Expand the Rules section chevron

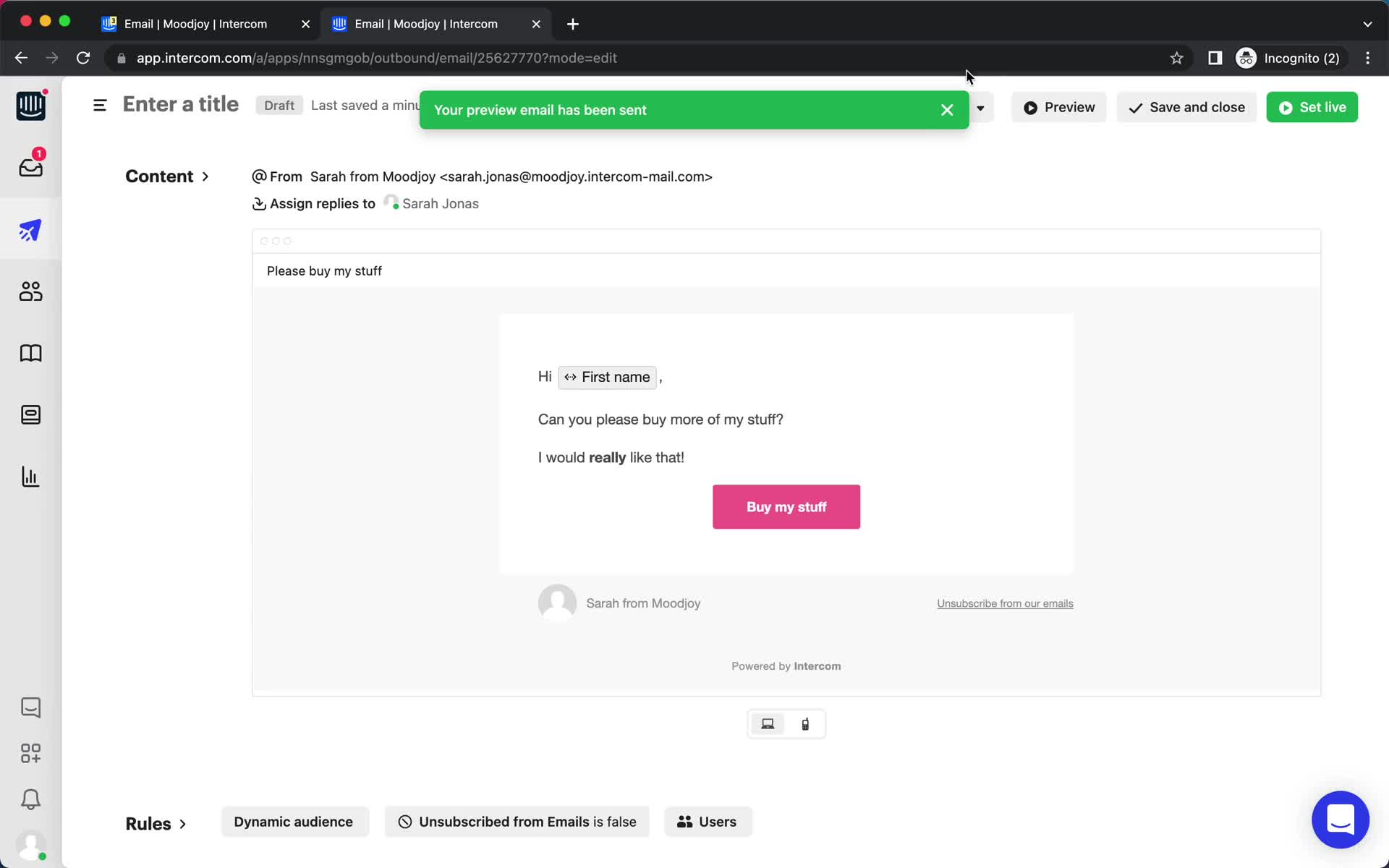(183, 822)
